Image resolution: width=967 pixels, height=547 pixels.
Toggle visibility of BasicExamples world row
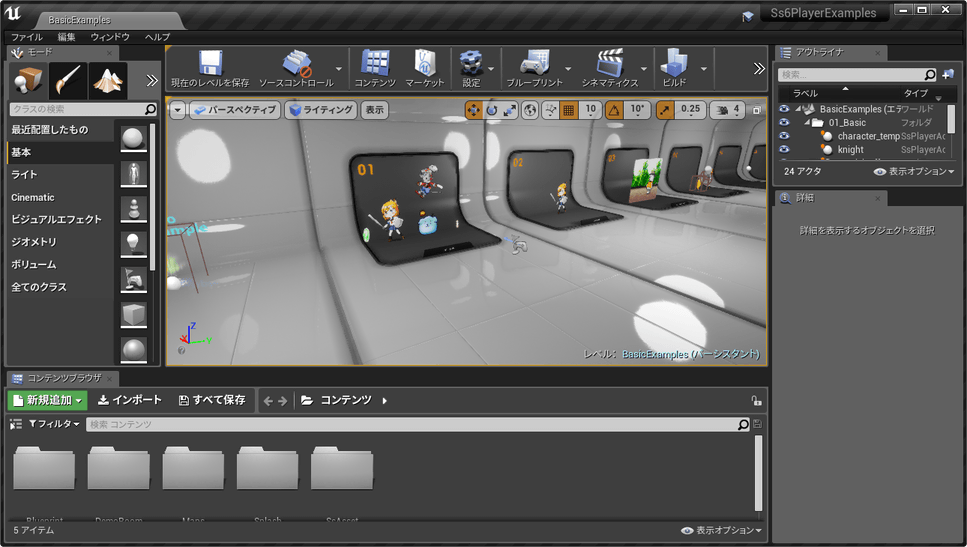click(784, 109)
